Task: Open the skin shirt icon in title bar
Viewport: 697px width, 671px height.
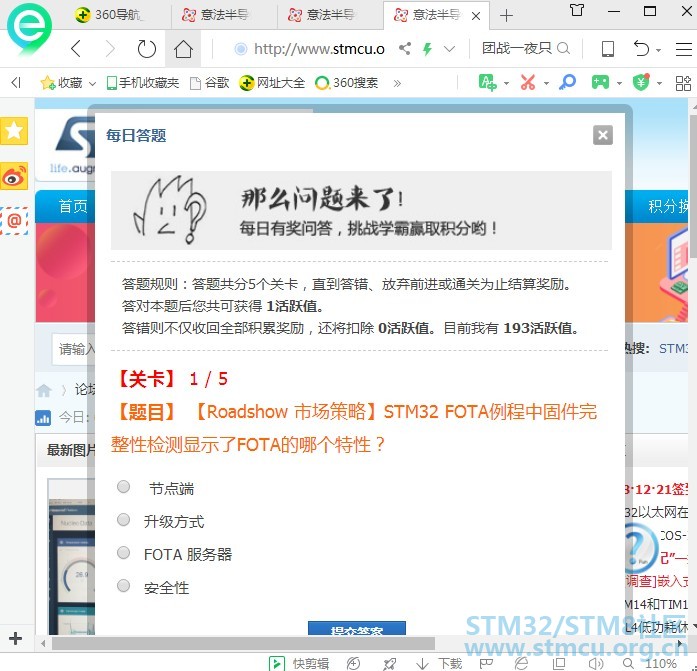Action: tap(577, 10)
